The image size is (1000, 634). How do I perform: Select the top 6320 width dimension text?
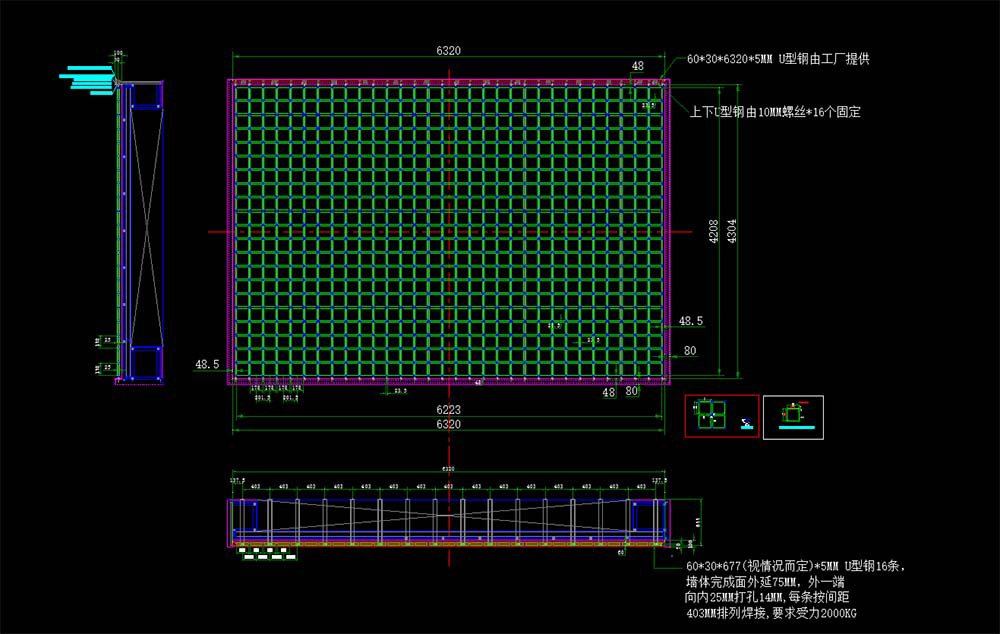[448, 50]
